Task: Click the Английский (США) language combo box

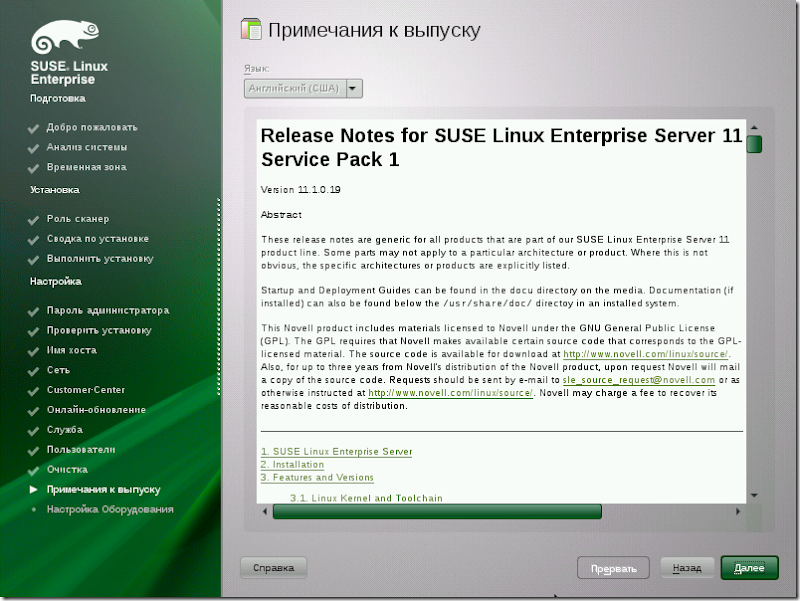Action: (303, 88)
